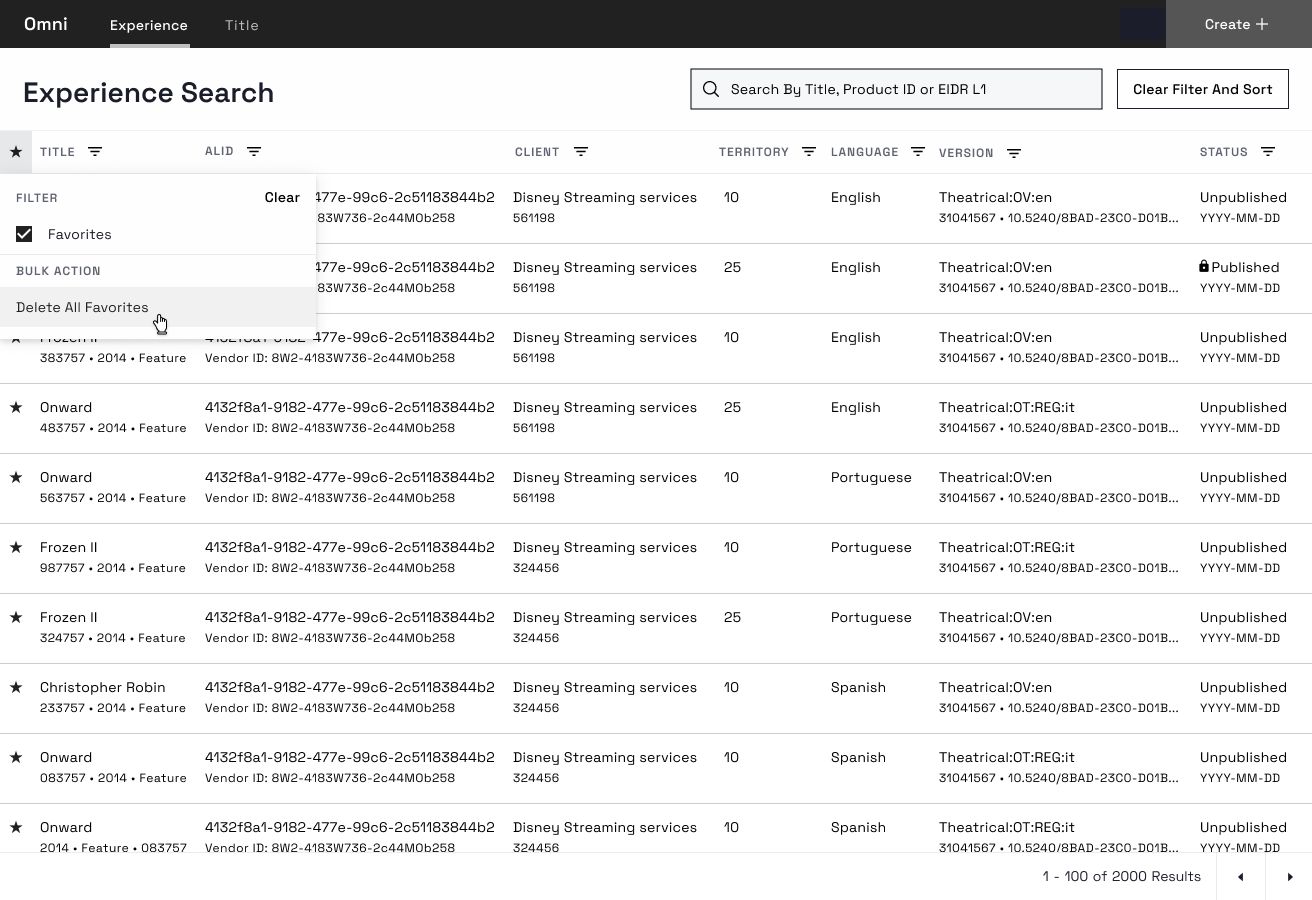Toggle favorite star on Onward 483757 row
The width and height of the screenshot is (1312, 900).
tap(16, 408)
